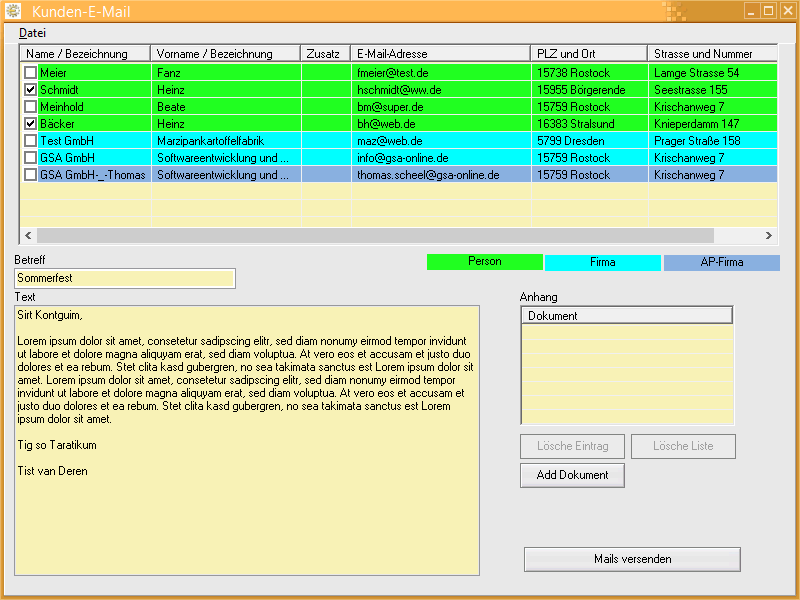The height and width of the screenshot is (600, 800).
Task: Click inside the email Text body area
Action: tap(247, 500)
